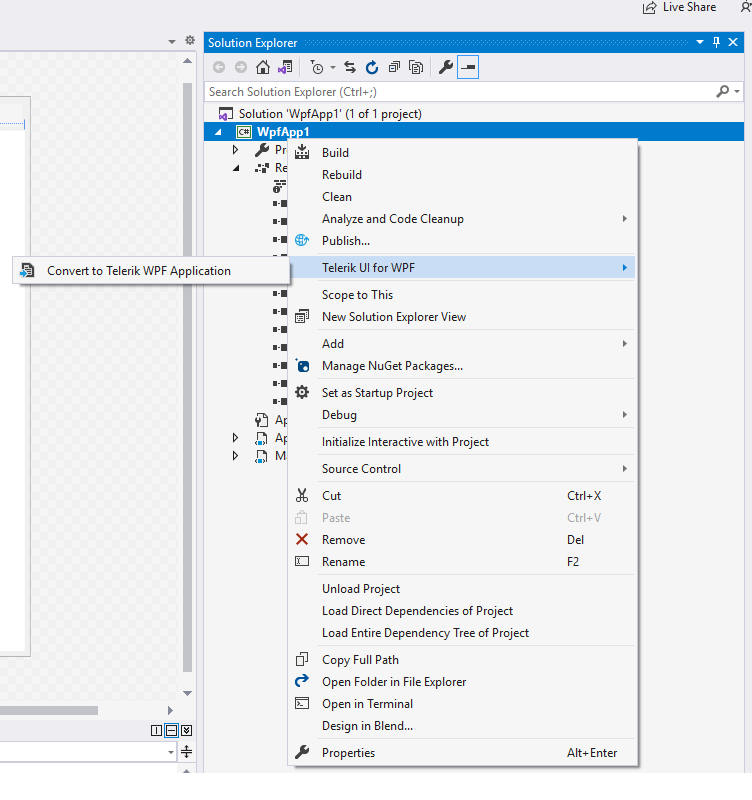
Task: Click the Back arrow in Solution Explorer toolbar
Action: click(219, 67)
